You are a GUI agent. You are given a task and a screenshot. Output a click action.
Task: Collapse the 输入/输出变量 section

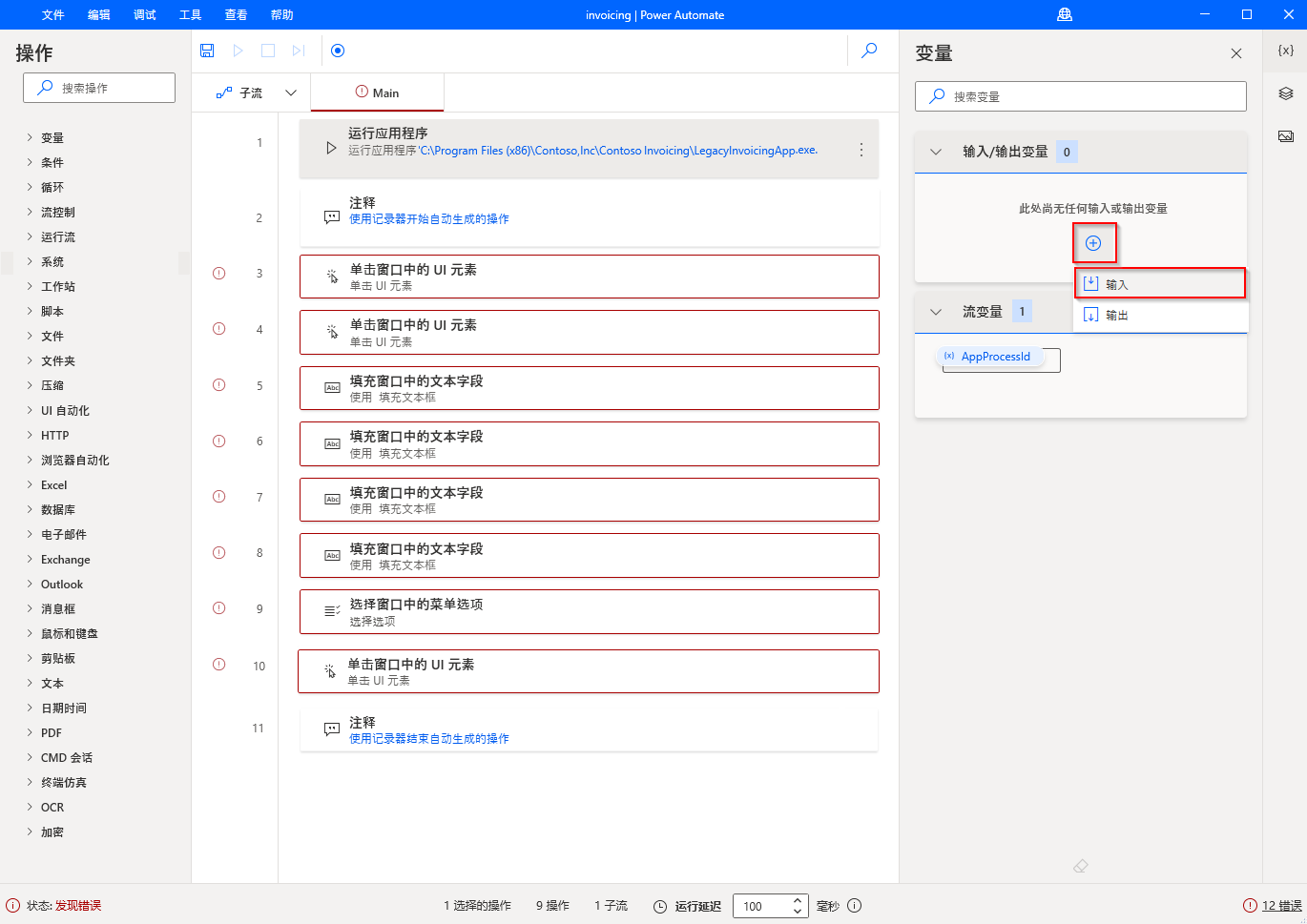pyautogui.click(x=936, y=152)
